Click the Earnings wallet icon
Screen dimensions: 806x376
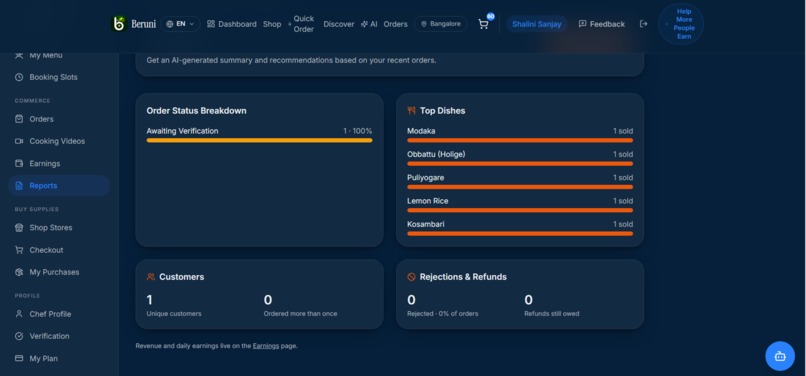[19, 164]
